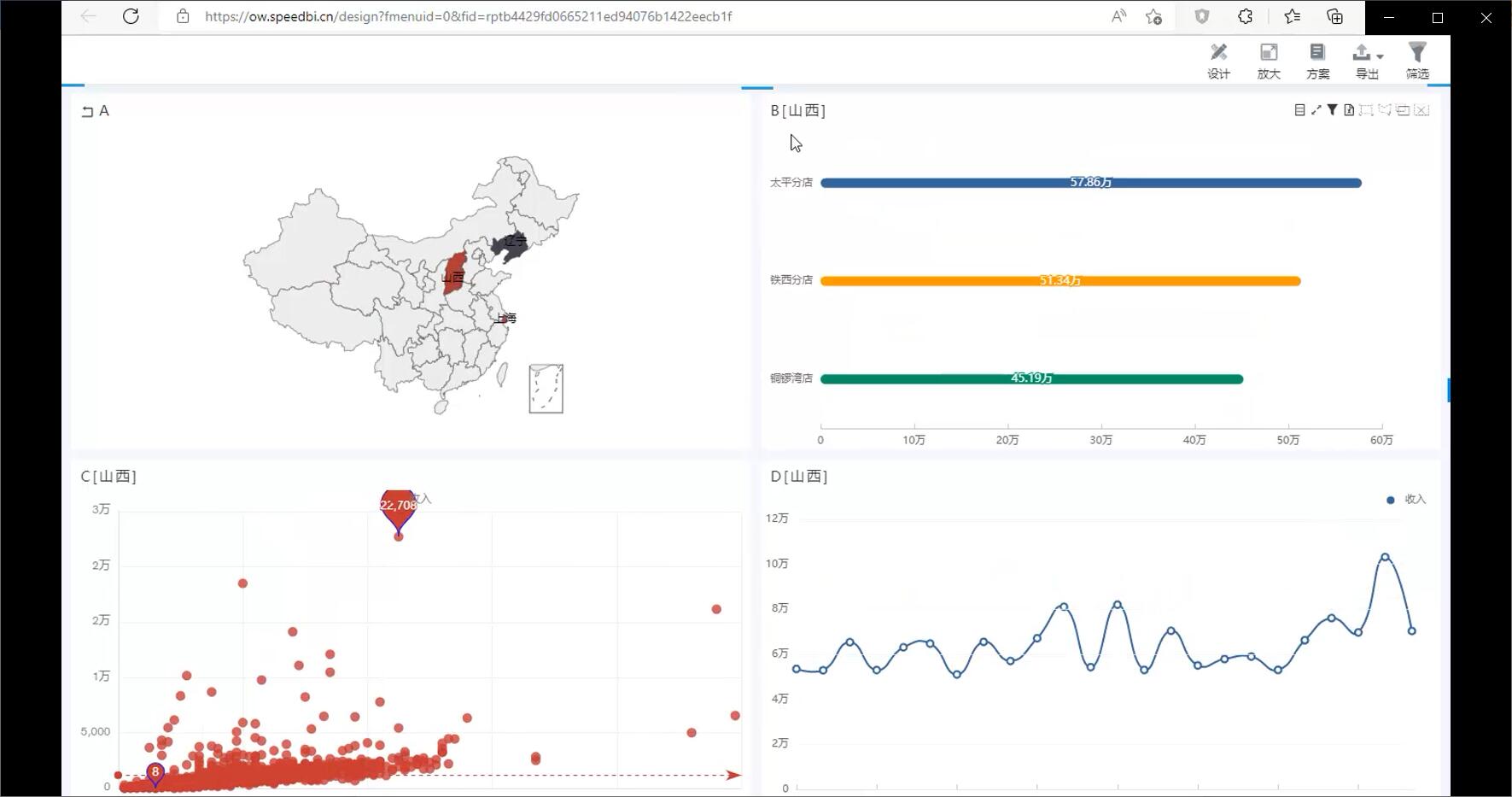
Task: Click the funnel filter icon in chart B
Action: [1332, 110]
